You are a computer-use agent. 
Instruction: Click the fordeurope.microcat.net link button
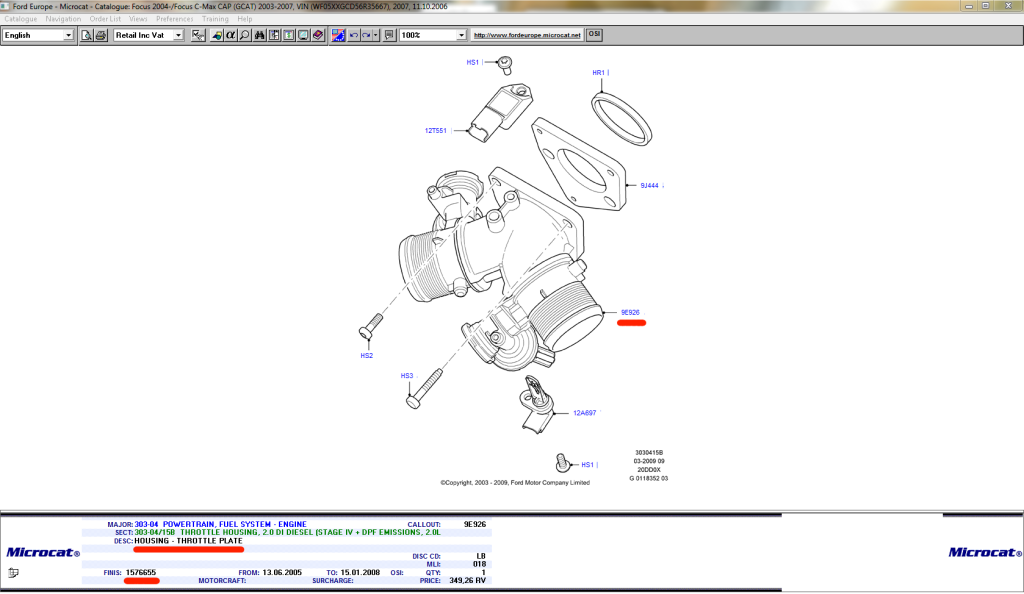[x=526, y=35]
